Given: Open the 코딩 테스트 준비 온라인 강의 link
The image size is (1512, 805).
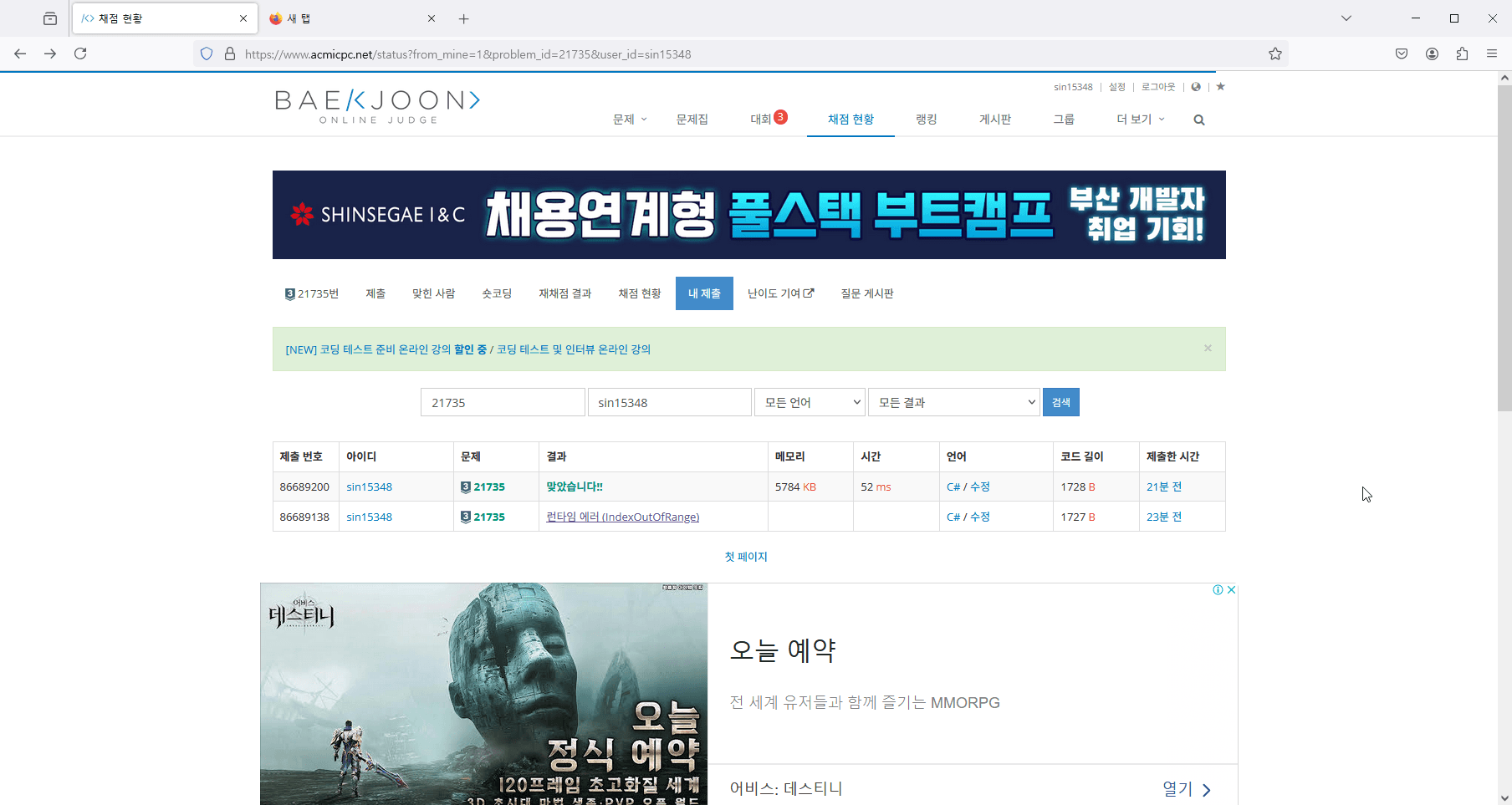Looking at the screenshot, I should pyautogui.click(x=386, y=349).
